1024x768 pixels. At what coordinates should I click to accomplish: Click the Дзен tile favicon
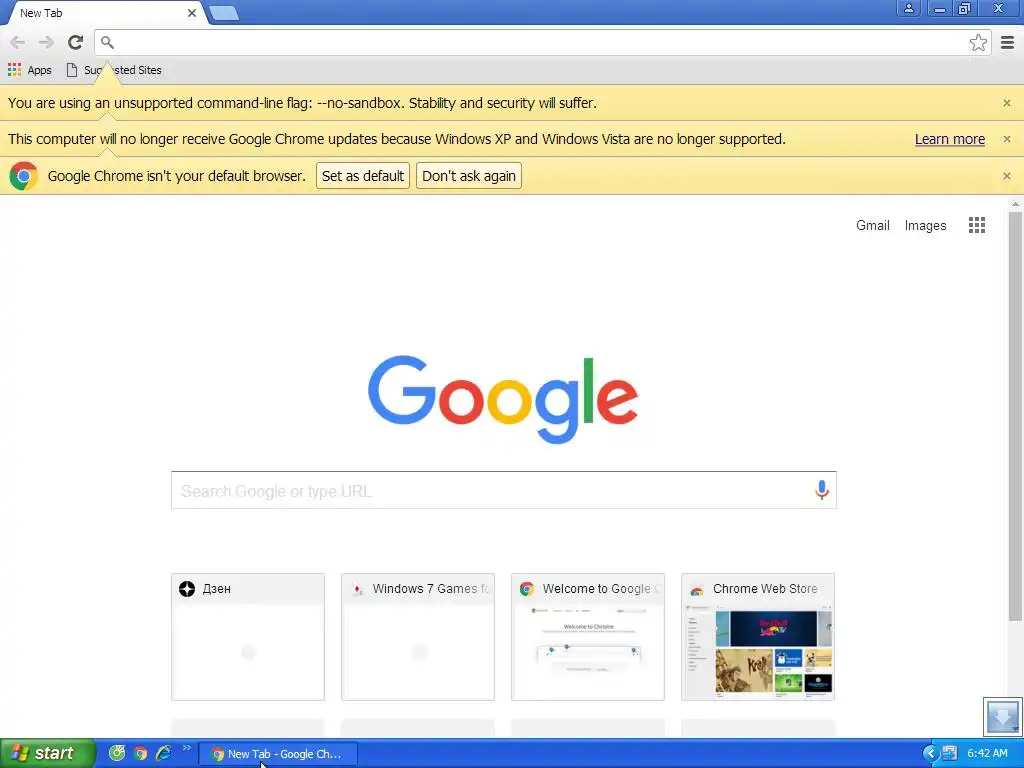187,589
